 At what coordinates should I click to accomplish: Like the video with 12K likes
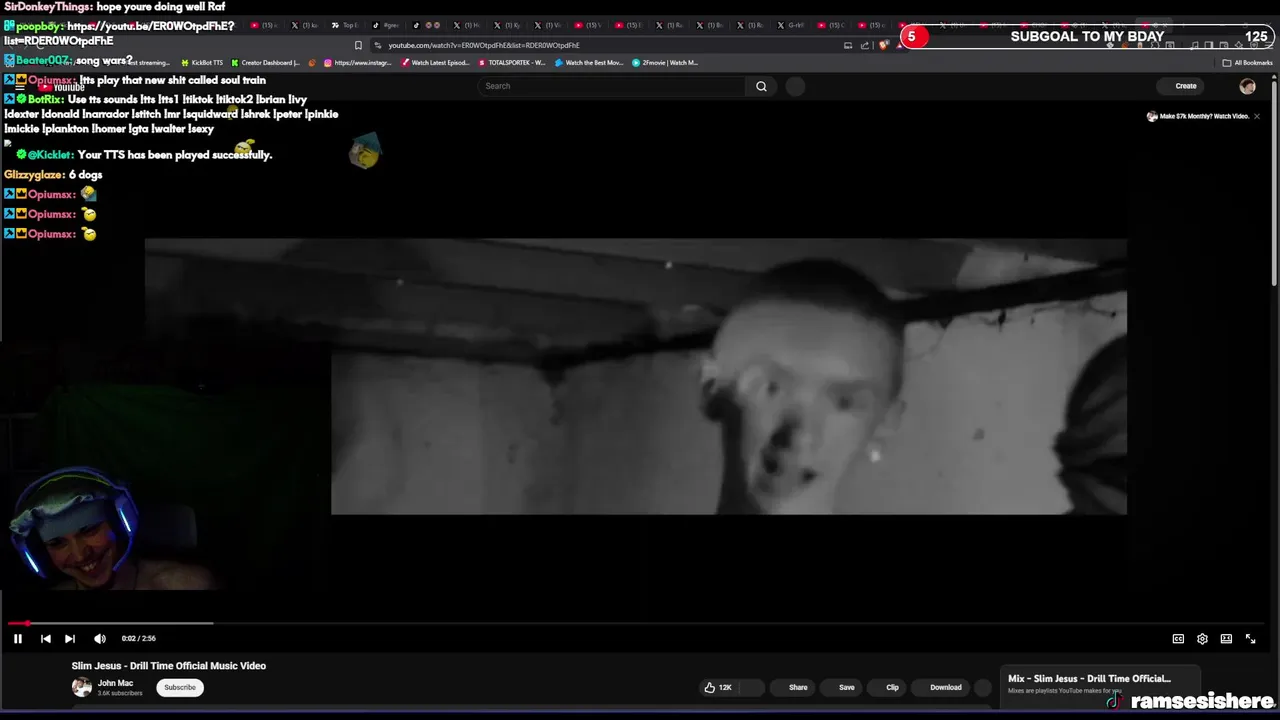[x=717, y=687]
